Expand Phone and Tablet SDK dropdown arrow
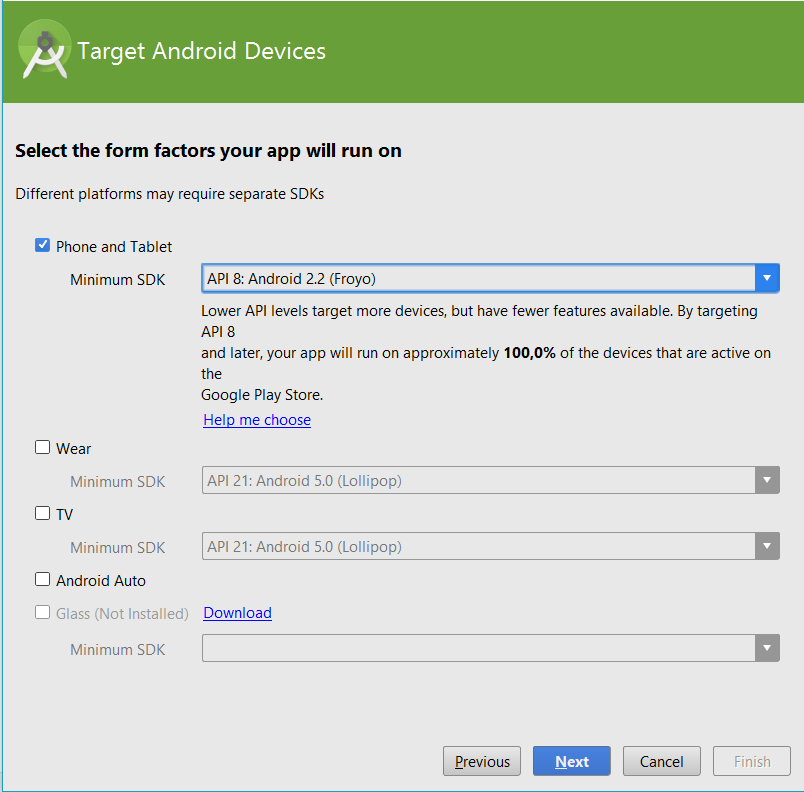 point(767,278)
